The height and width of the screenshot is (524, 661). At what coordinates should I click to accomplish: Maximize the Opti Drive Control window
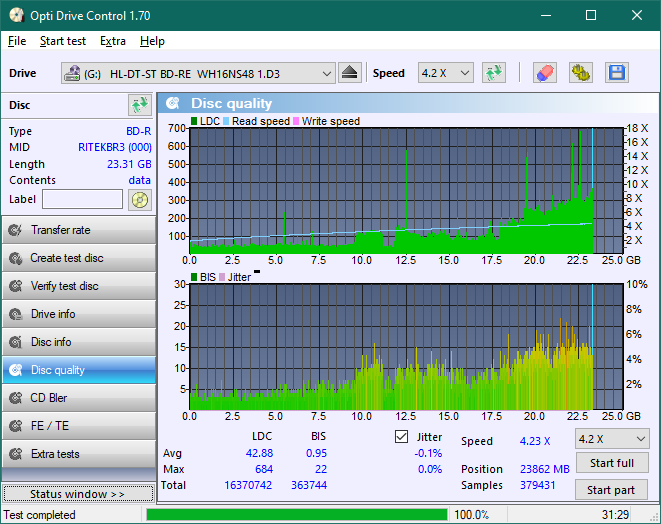click(591, 16)
